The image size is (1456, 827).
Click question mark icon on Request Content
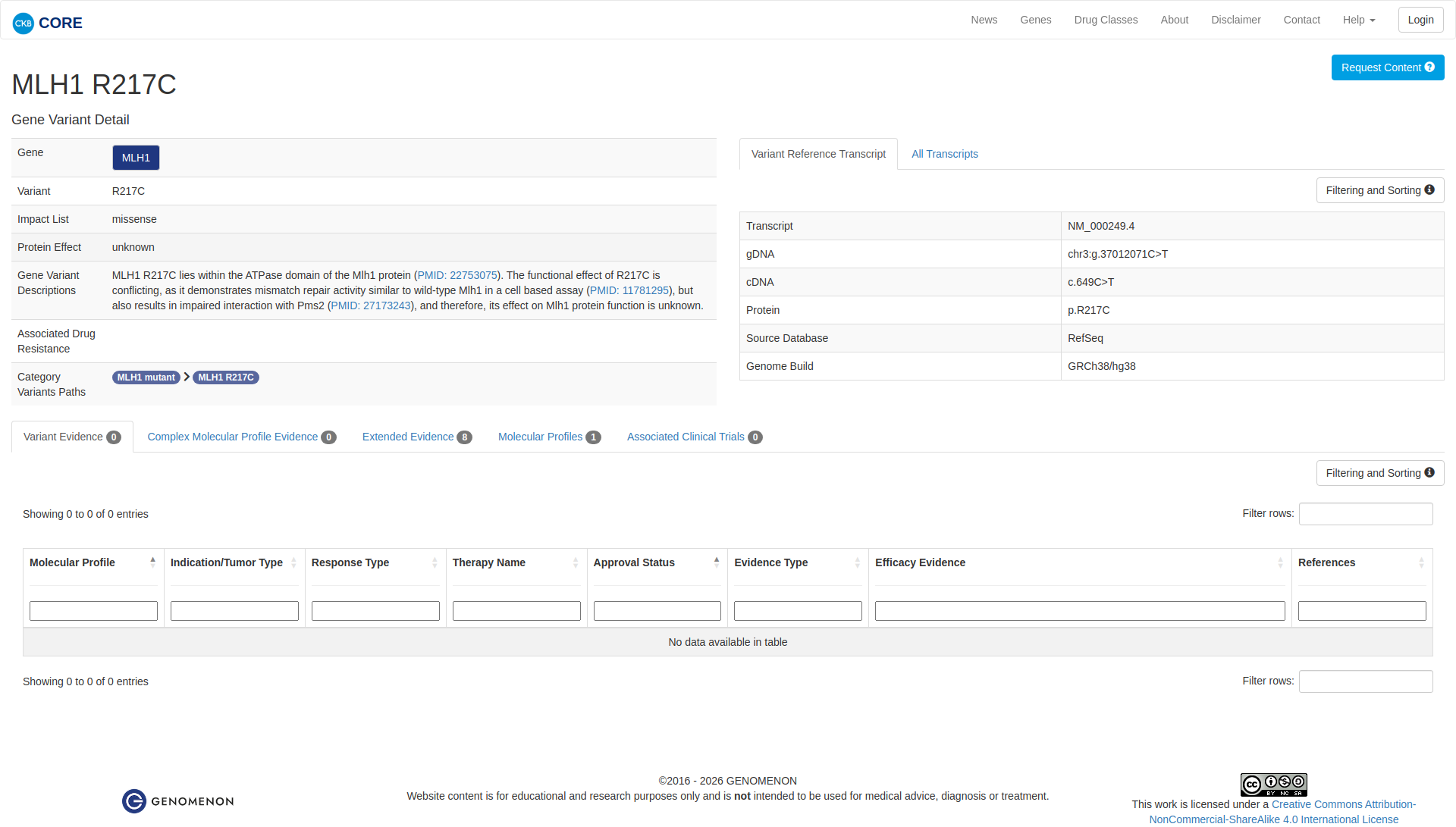[1429, 67]
